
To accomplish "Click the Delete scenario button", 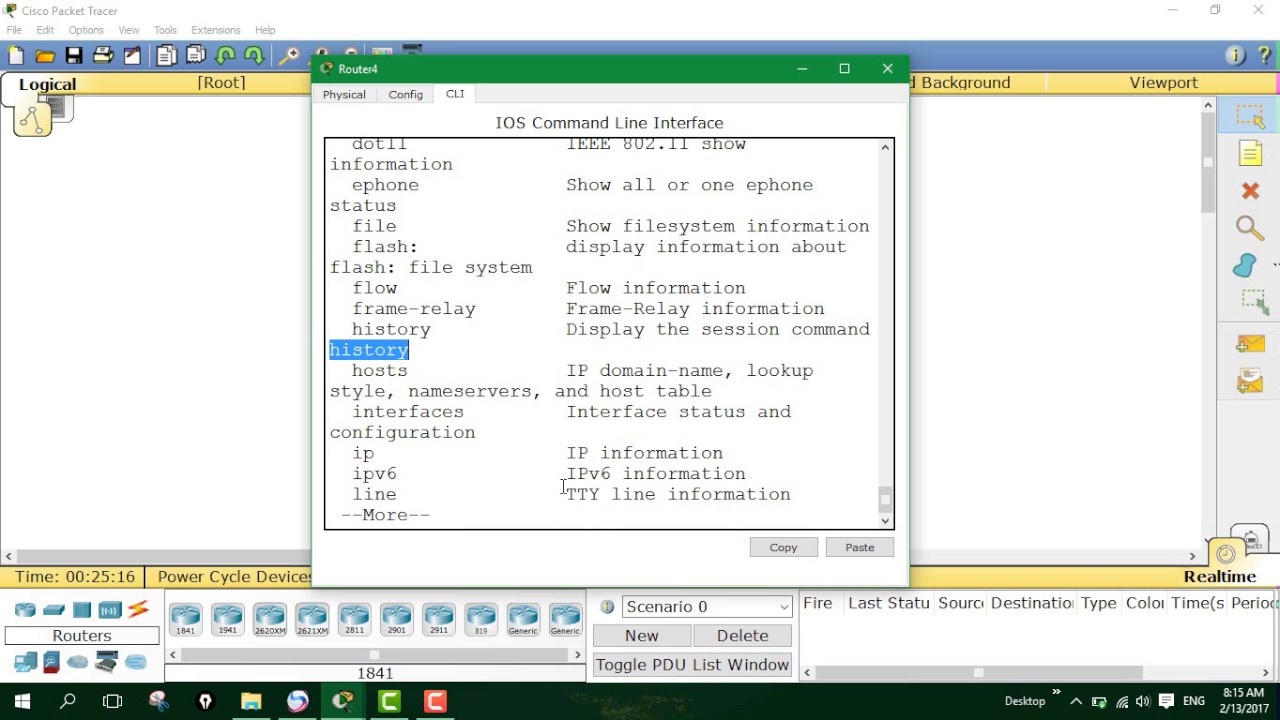I will (x=742, y=636).
